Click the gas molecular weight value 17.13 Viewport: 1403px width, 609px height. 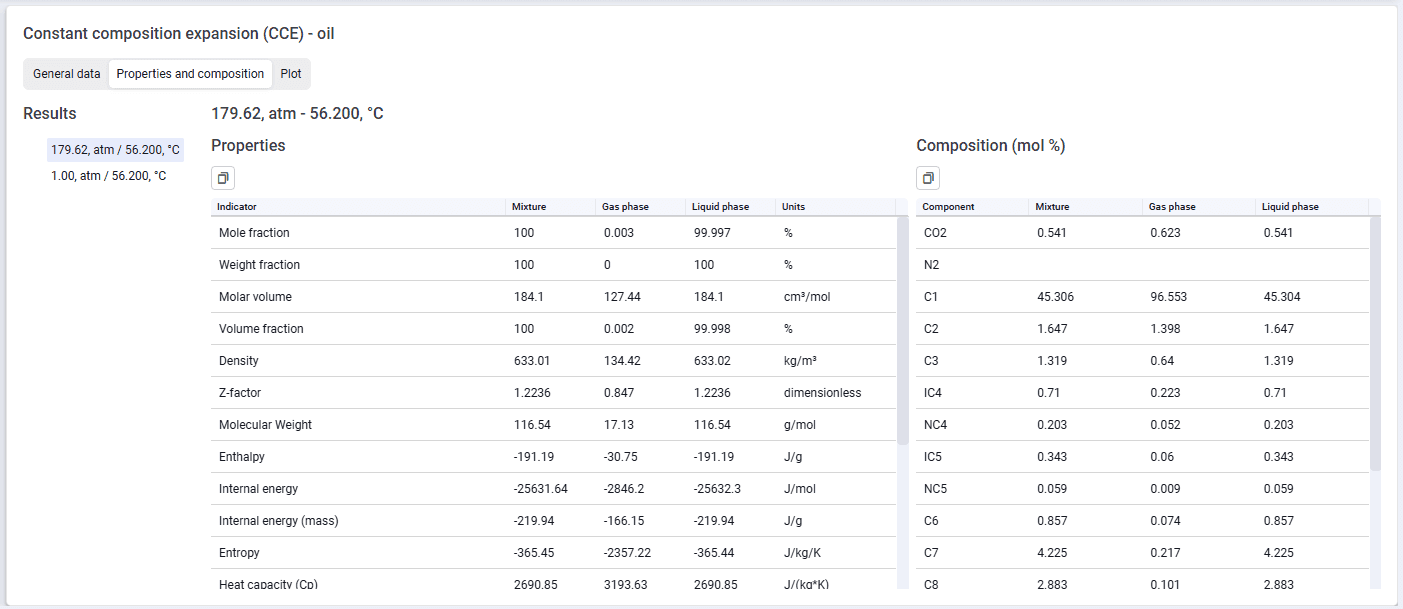(617, 425)
